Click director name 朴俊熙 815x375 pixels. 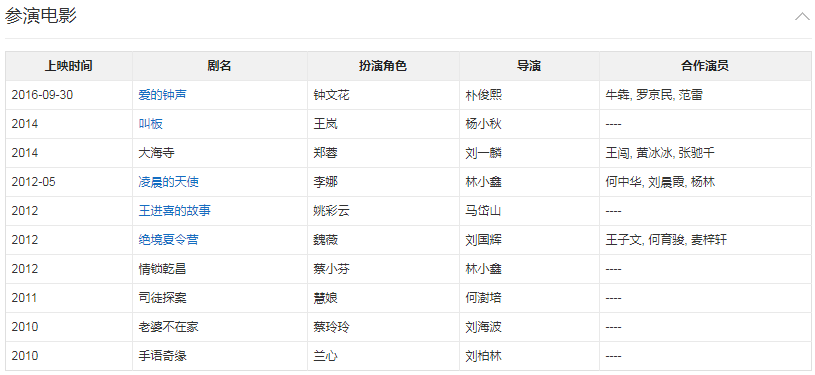(484, 95)
